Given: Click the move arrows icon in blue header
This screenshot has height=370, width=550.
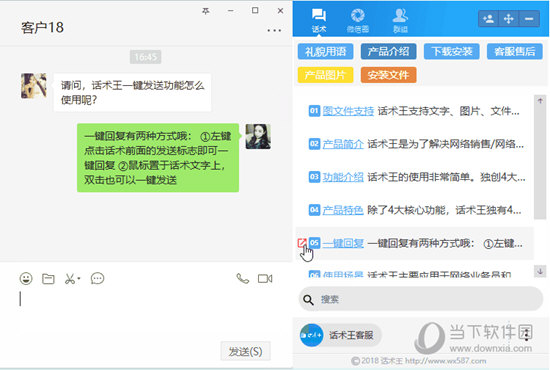Looking at the screenshot, I should pos(509,18).
